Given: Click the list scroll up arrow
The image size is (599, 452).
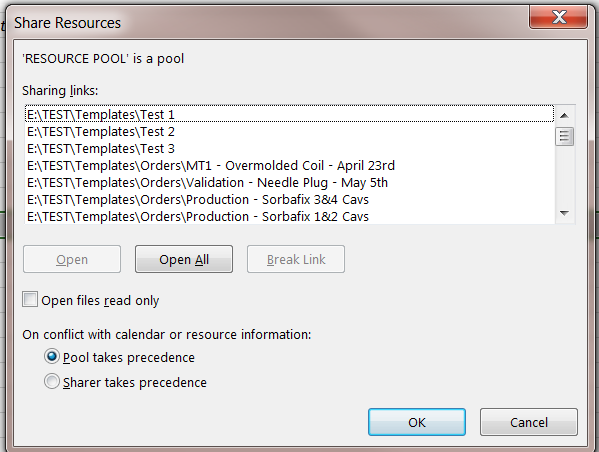Looking at the screenshot, I should coord(564,115).
